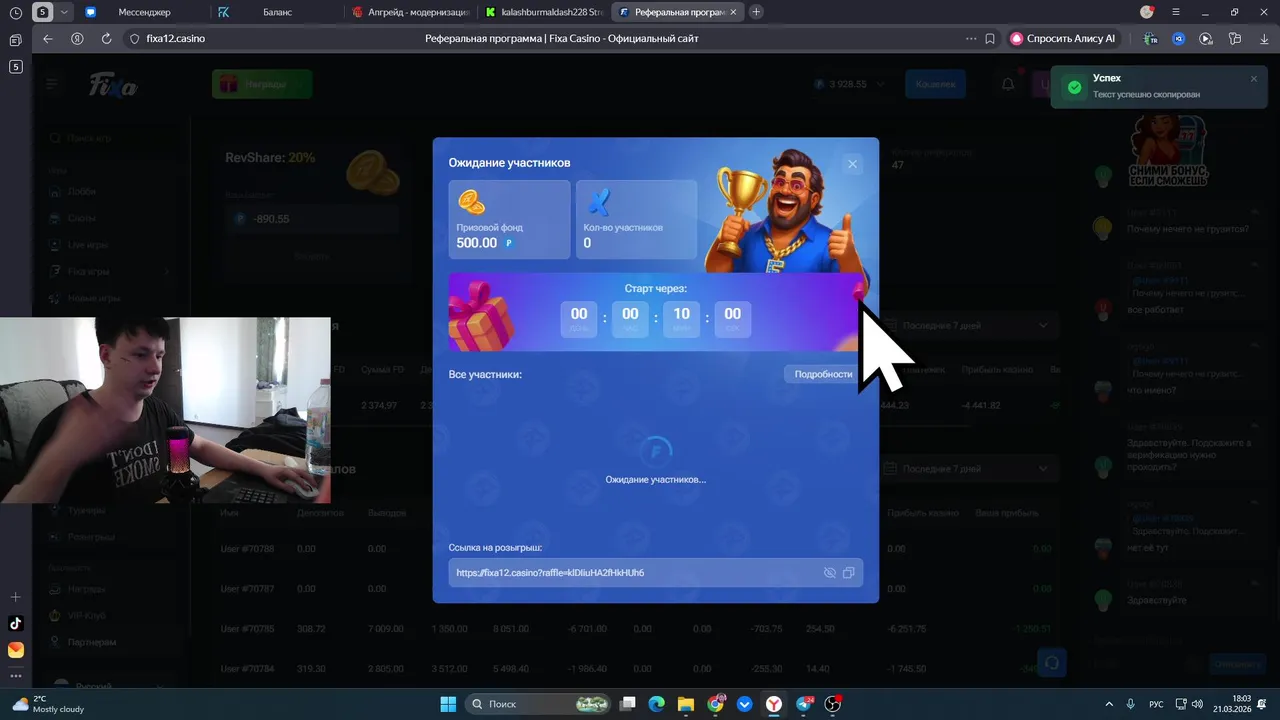Click the green success checkmark icon

click(1074, 87)
